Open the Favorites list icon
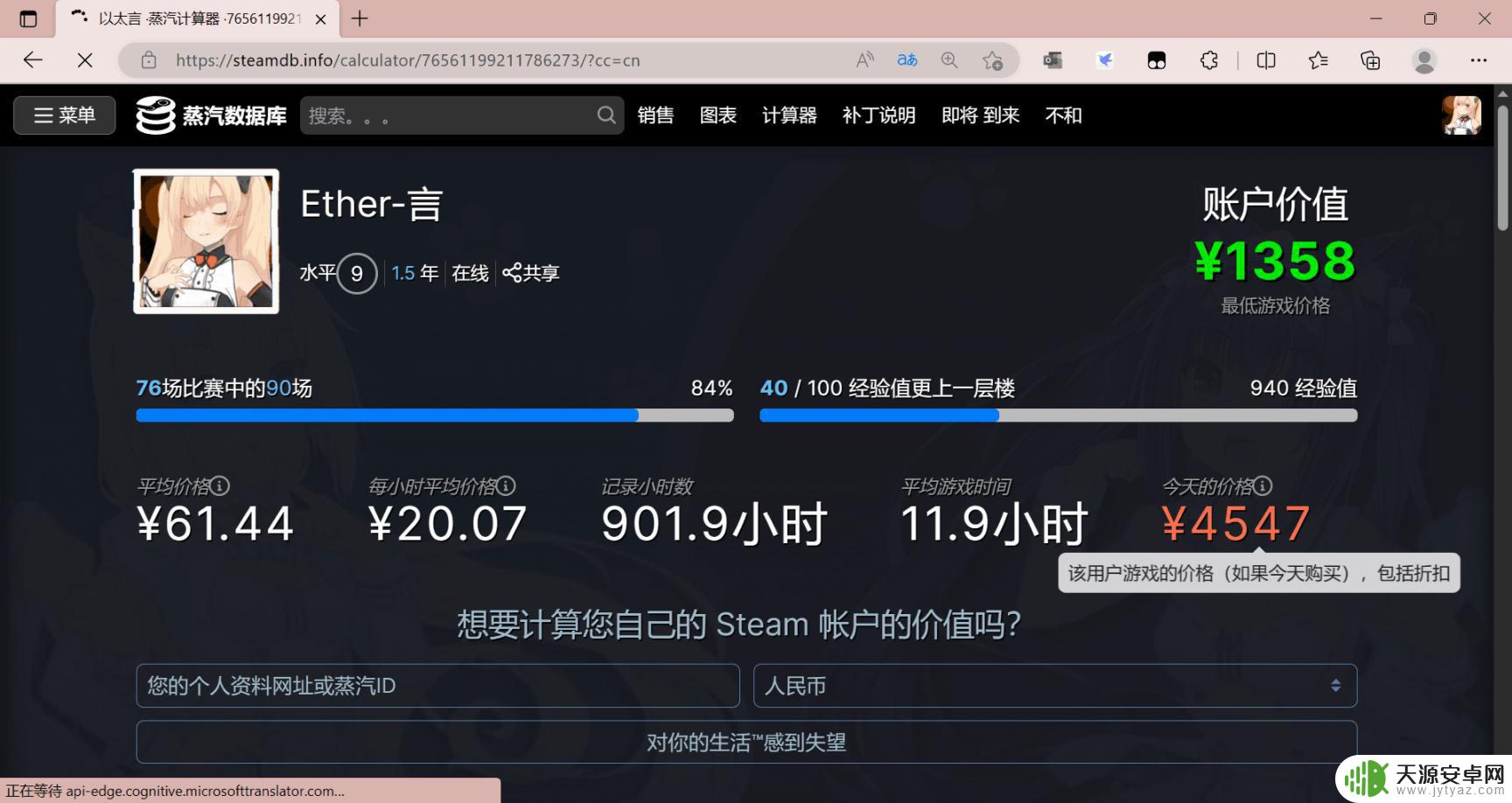 click(1318, 60)
